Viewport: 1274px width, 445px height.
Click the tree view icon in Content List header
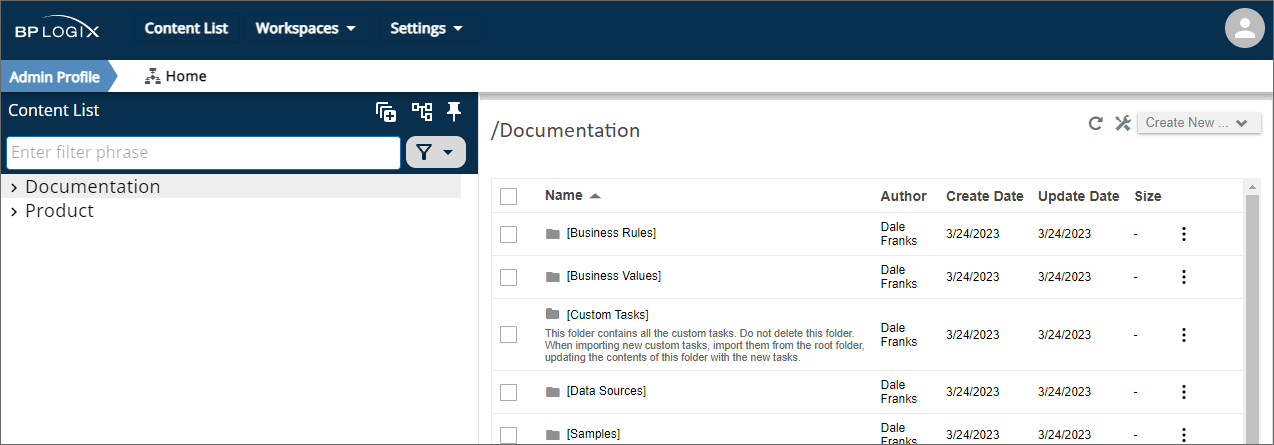coord(421,111)
